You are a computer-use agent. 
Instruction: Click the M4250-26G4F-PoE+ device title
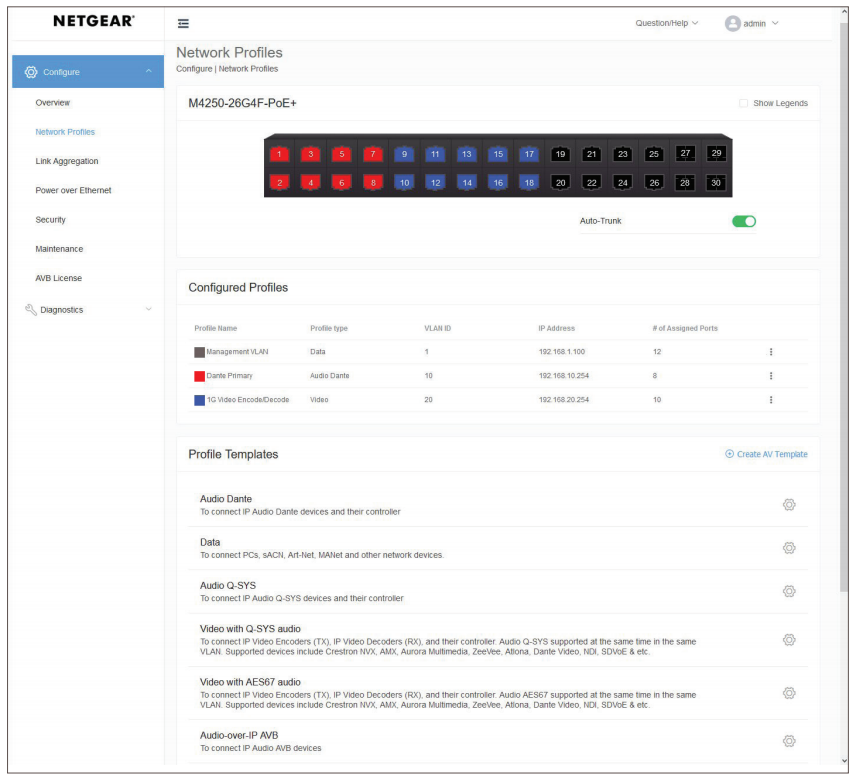coord(242,103)
